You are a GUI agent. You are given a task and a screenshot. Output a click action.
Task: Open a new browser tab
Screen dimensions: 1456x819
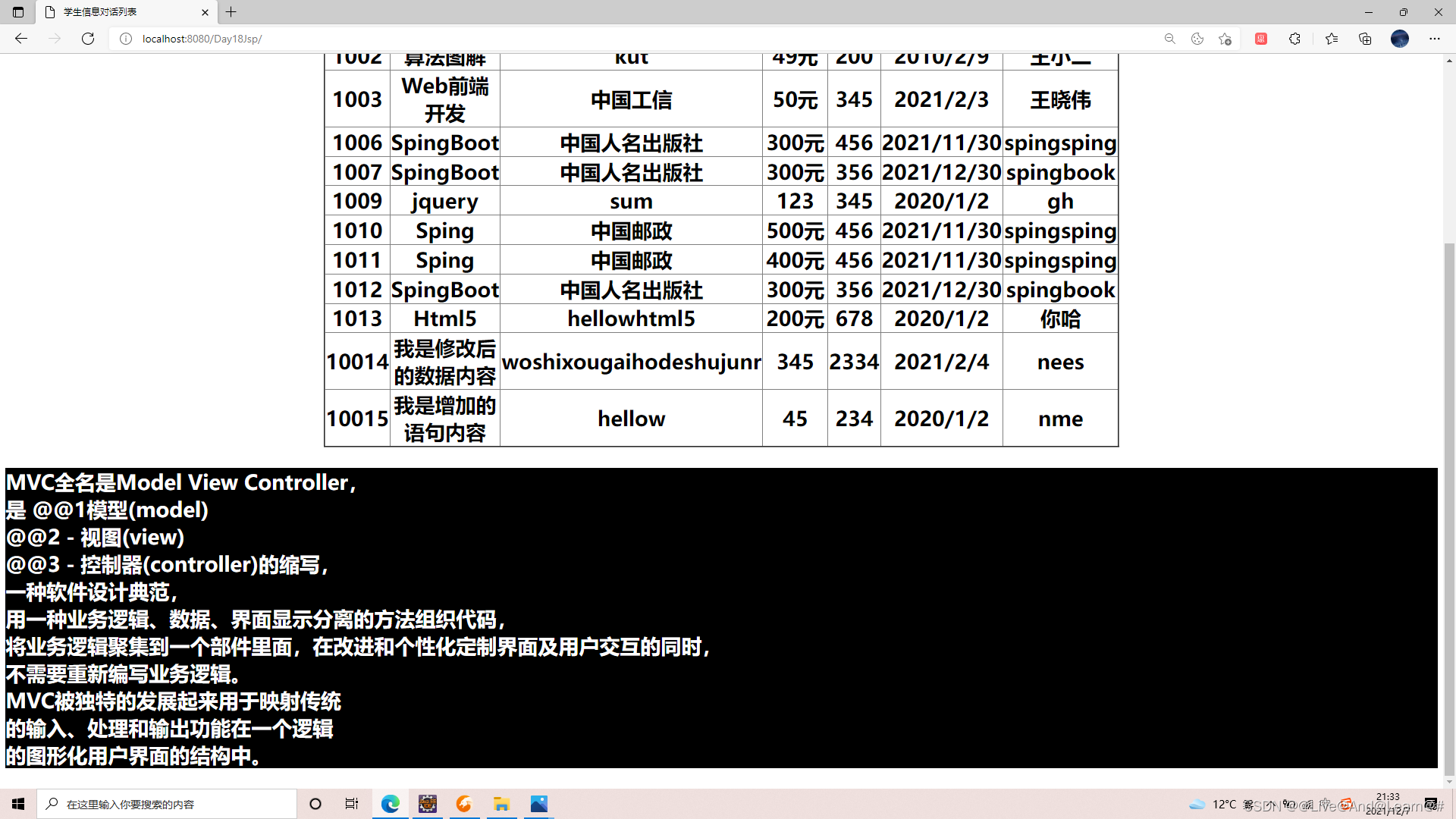point(231,12)
